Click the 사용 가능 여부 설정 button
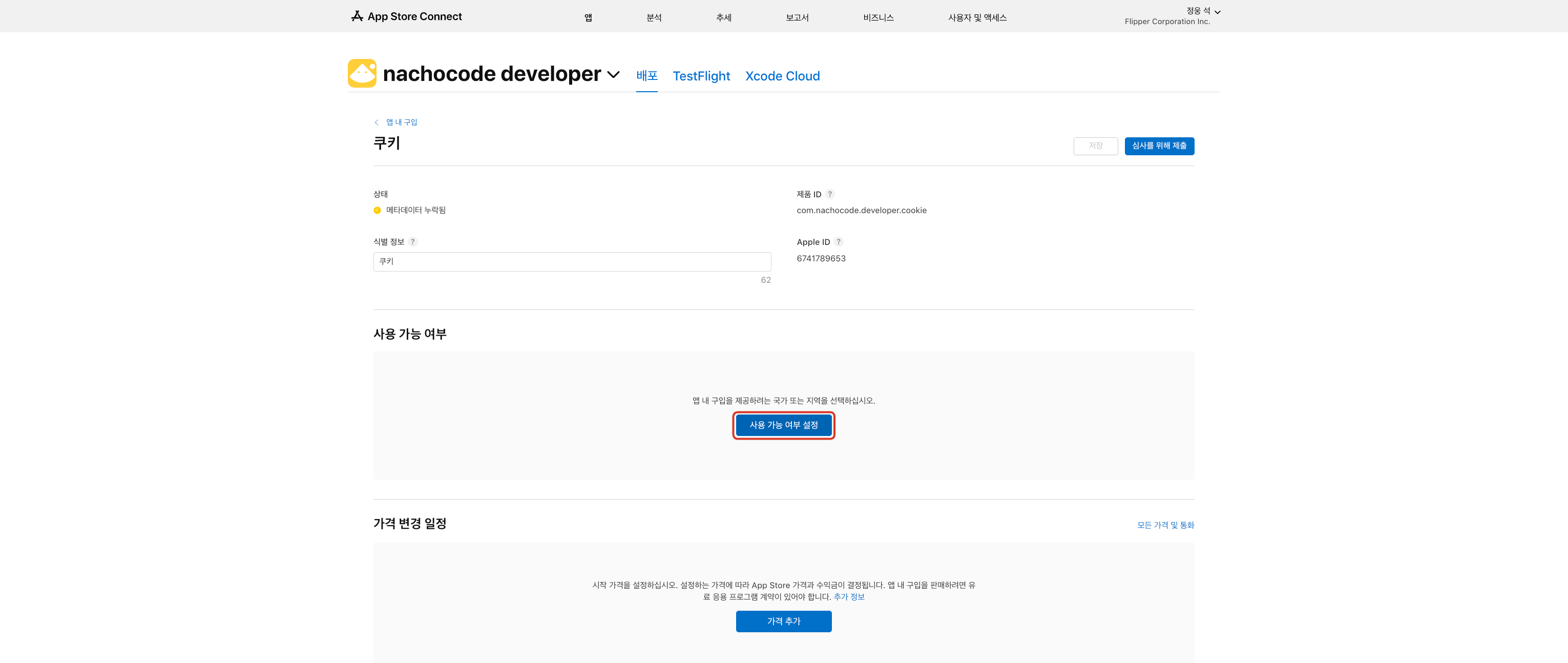1568x663 pixels. pos(783,425)
